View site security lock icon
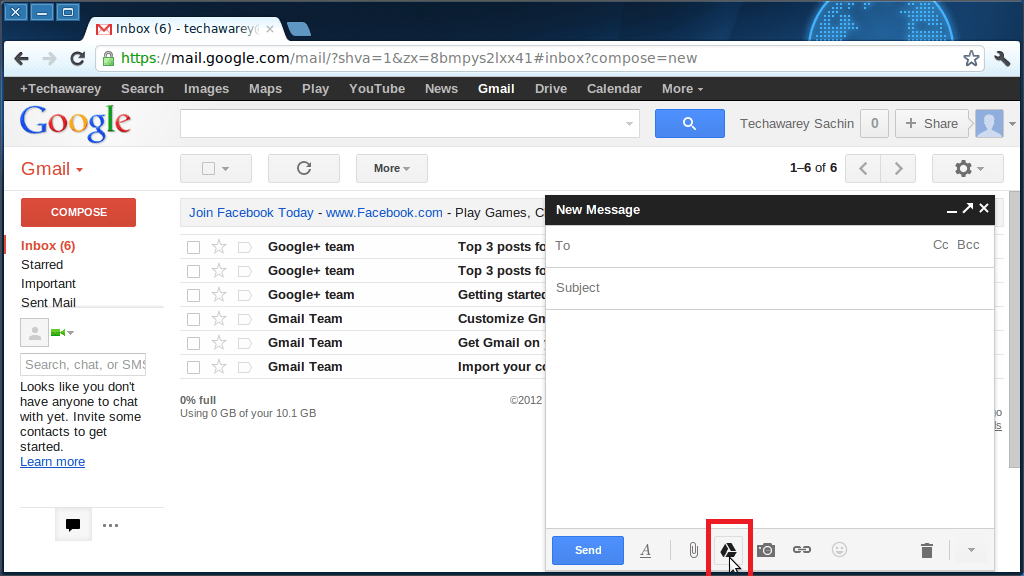The image size is (1024, 576). (x=109, y=59)
